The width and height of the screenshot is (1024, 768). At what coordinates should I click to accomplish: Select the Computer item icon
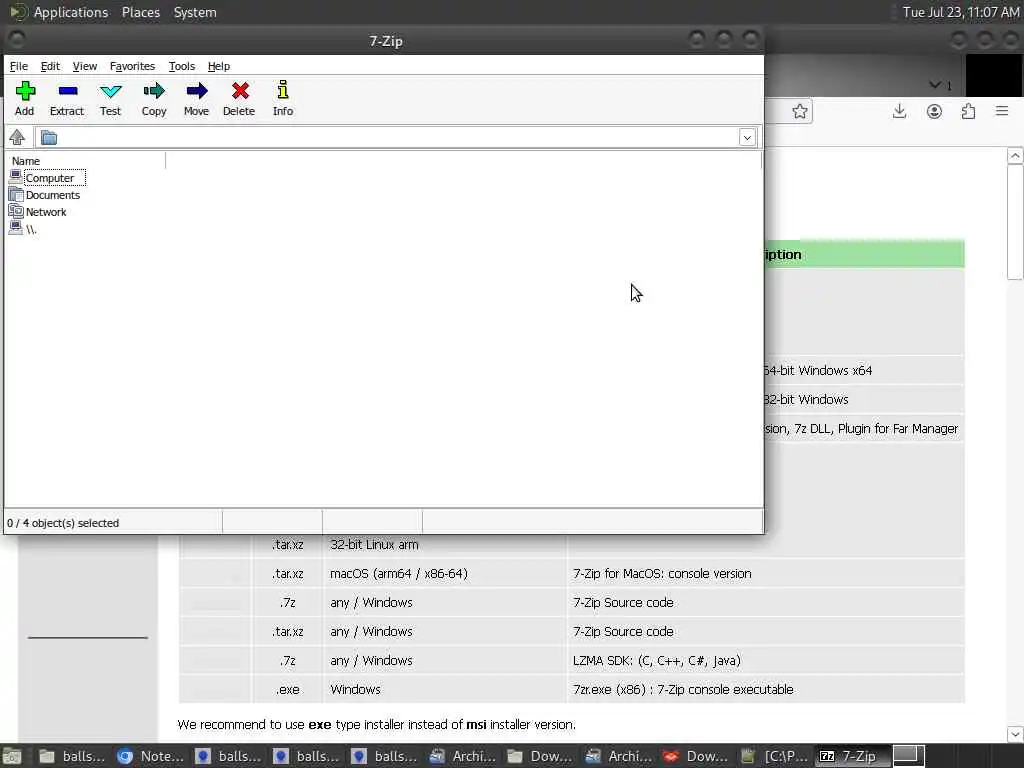coord(16,177)
